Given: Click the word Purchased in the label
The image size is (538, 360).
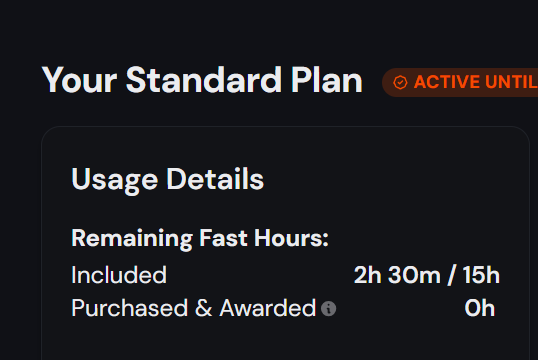Looking at the screenshot, I should (x=129, y=308).
